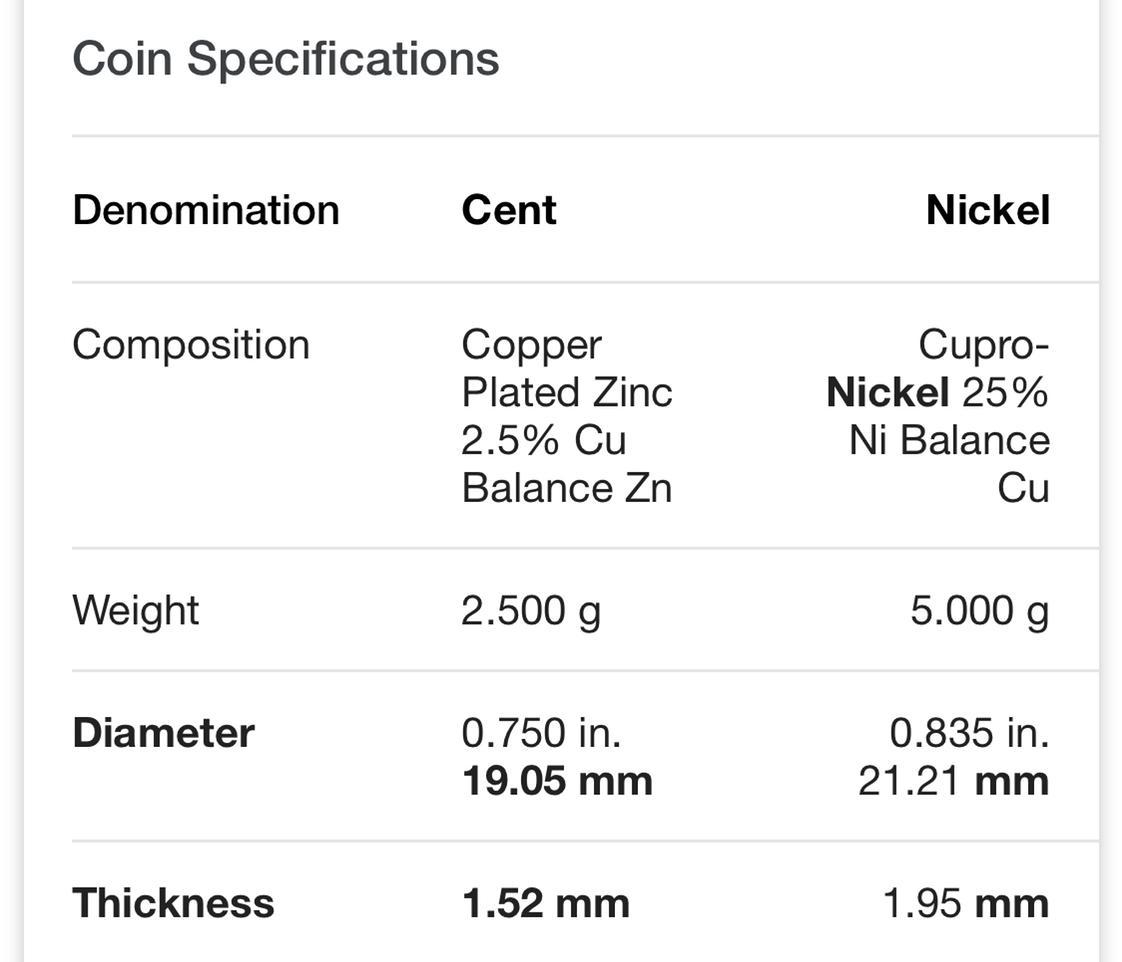Select the Thickness row label
This screenshot has height=962, width=1122.
point(173,903)
